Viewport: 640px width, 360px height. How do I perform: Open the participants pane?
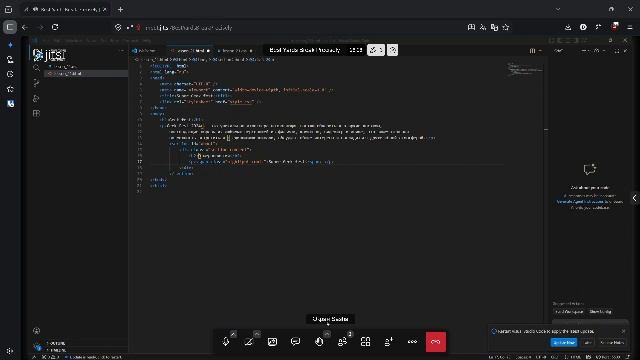tap(342, 342)
